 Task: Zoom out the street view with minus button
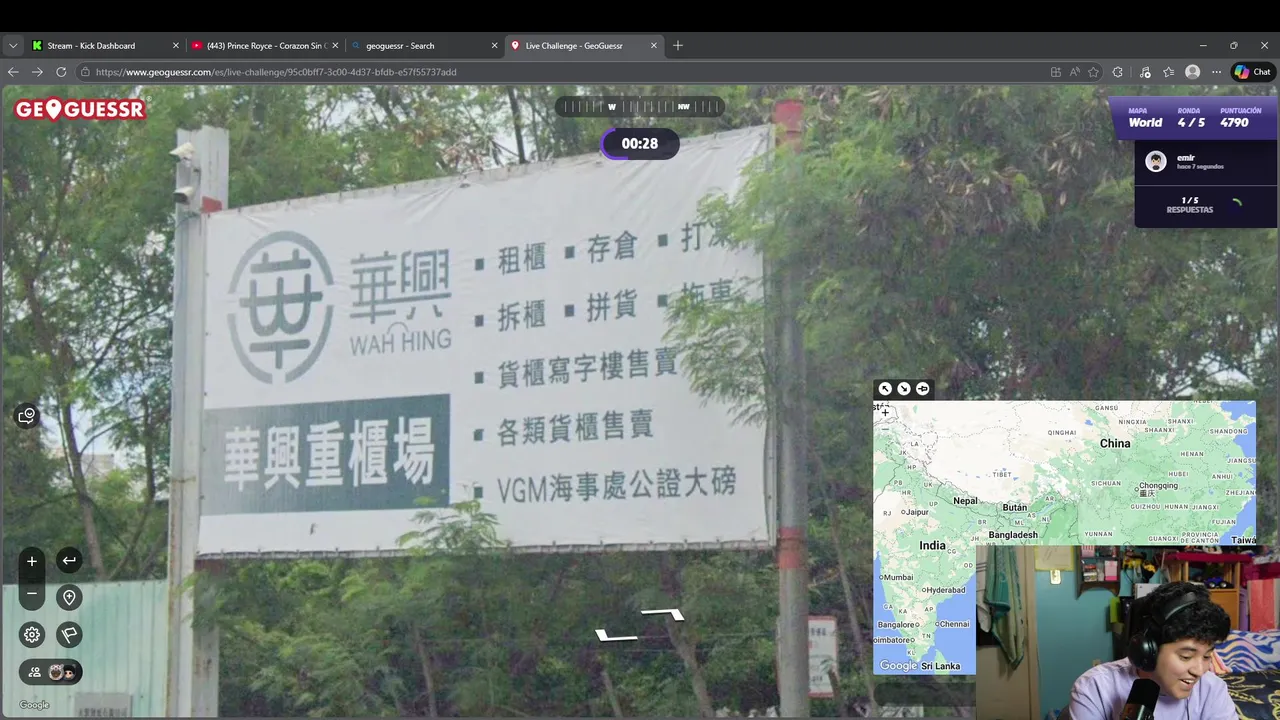32,594
